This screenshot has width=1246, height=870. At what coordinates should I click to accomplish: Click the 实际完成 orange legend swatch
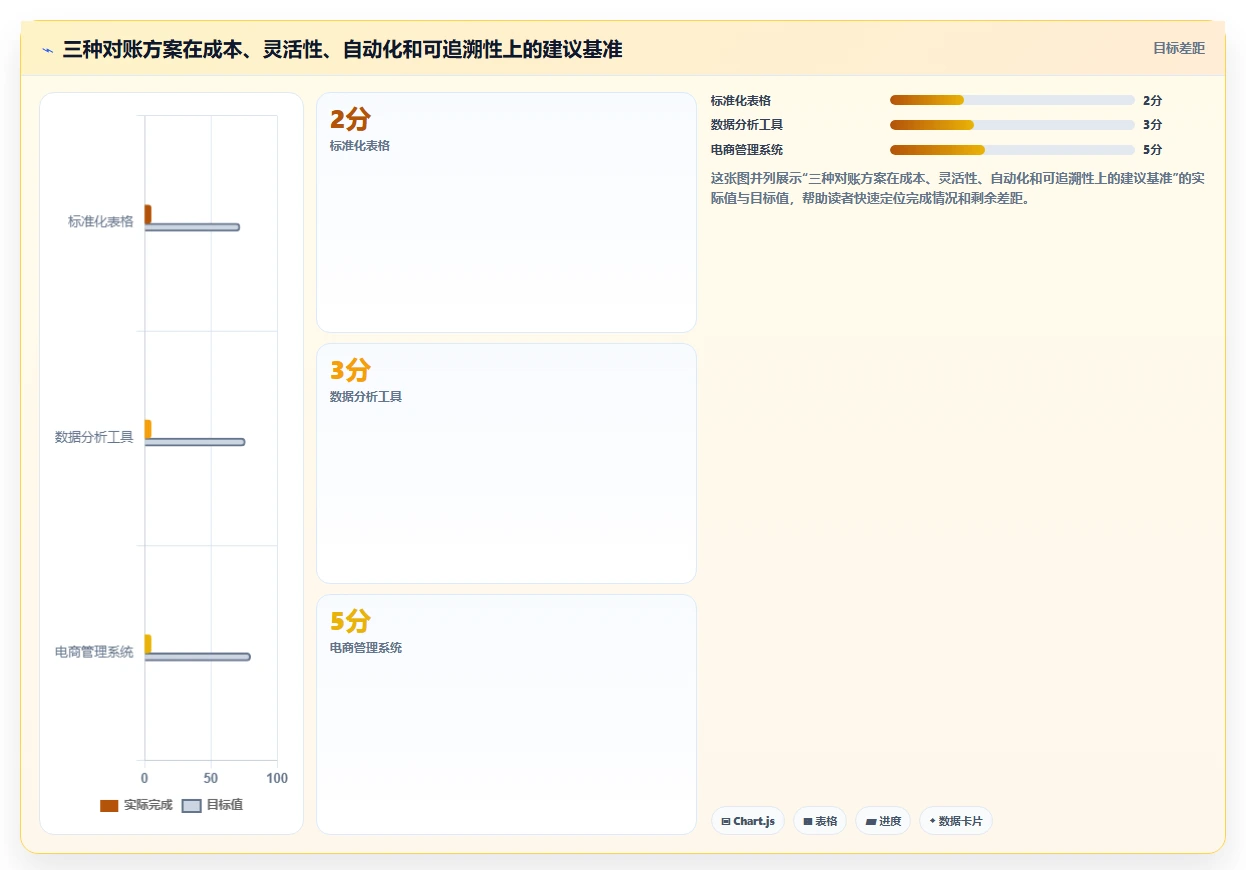[109, 806]
